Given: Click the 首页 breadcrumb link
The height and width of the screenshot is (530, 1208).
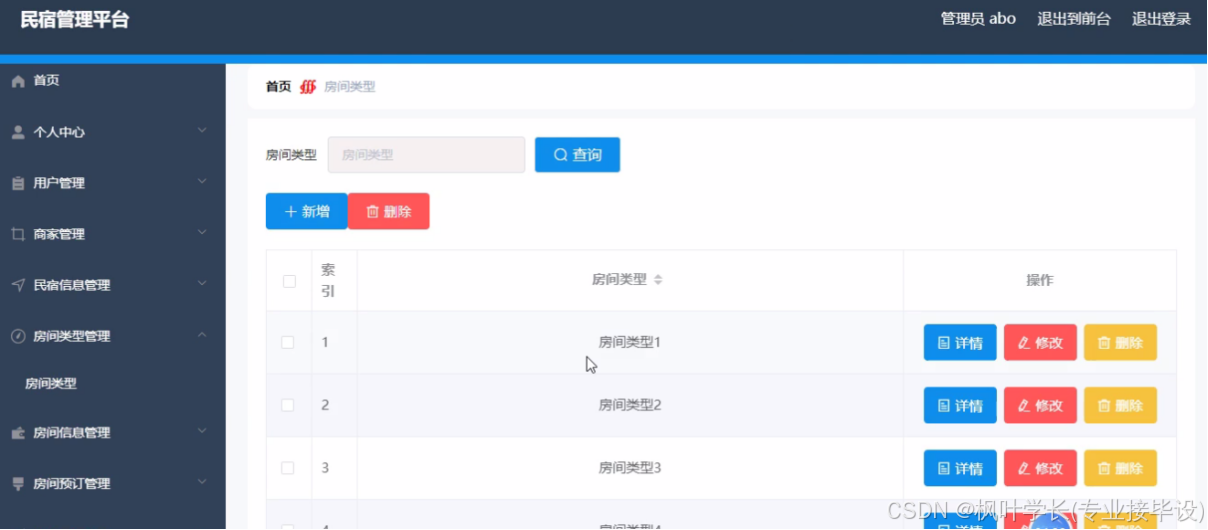Looking at the screenshot, I should tap(278, 87).
